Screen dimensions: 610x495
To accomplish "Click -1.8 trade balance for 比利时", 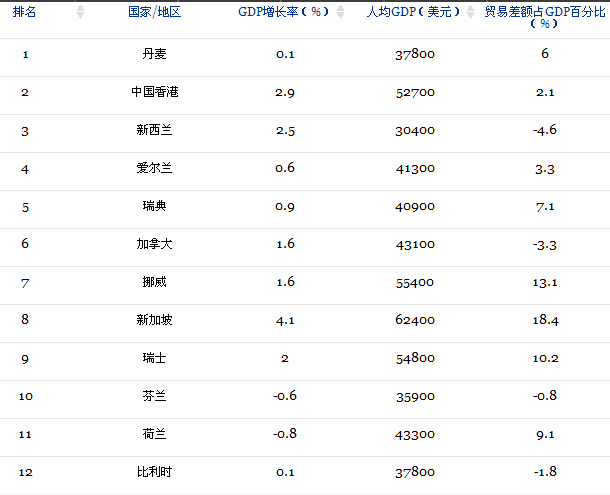I will [x=545, y=472].
